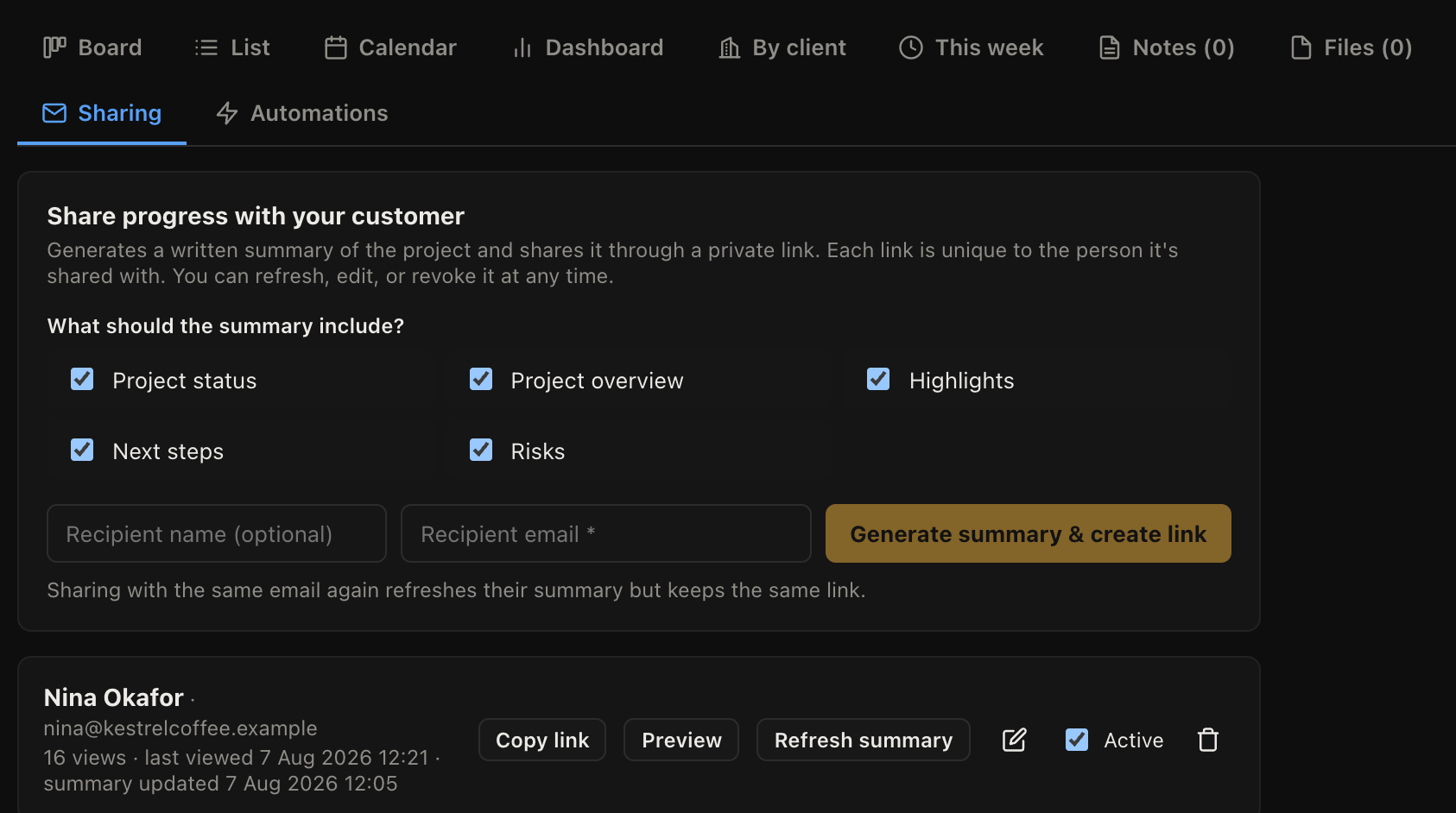Open the Calendar tab
Viewport: 1456px width, 813px height.
pyautogui.click(x=390, y=47)
